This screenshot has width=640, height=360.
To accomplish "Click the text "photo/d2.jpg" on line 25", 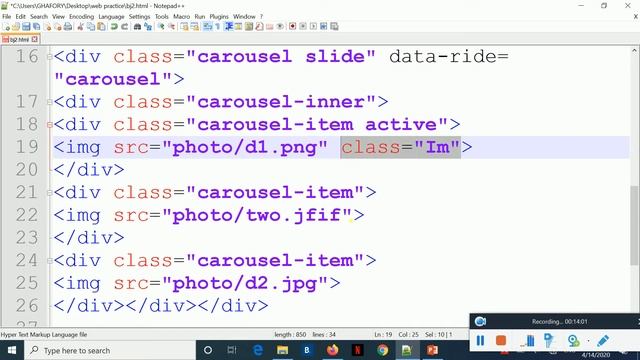I will point(245,283).
